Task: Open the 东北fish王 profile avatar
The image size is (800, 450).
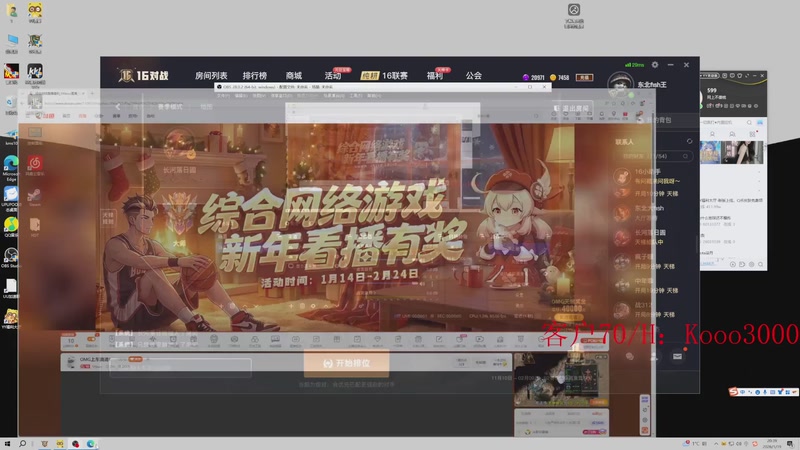Action: point(620,84)
